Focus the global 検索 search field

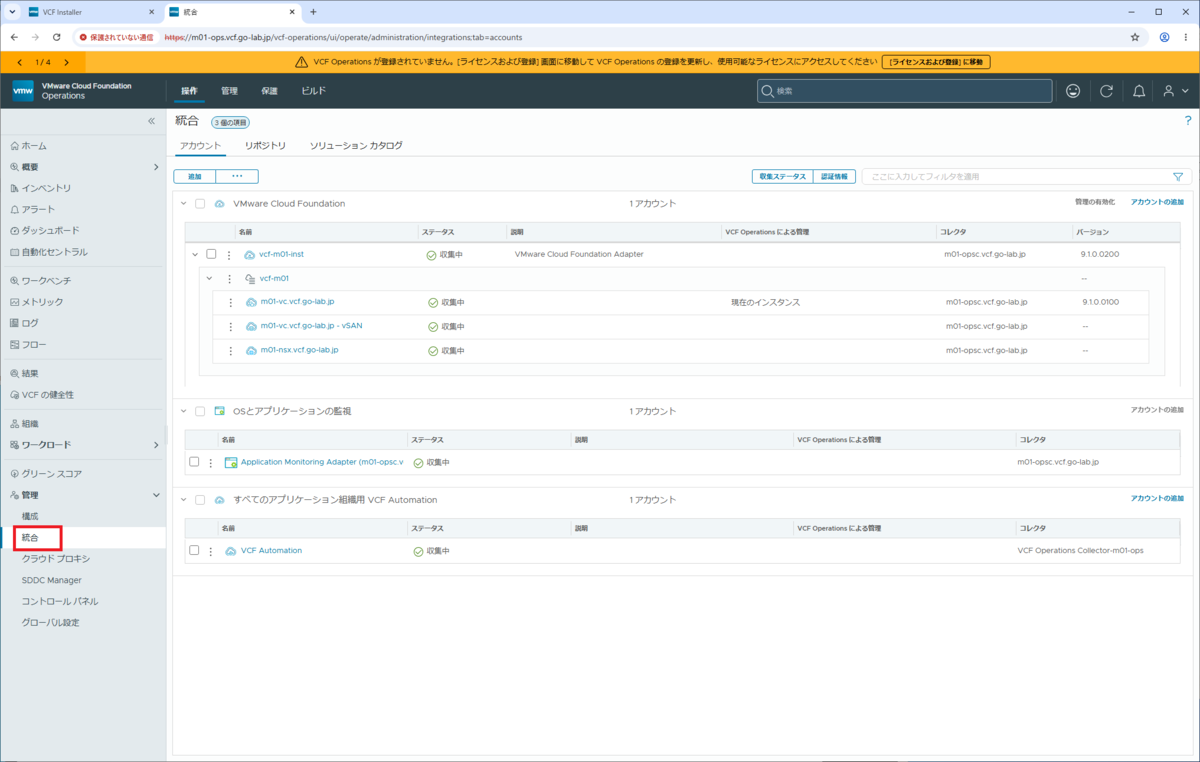click(x=904, y=91)
